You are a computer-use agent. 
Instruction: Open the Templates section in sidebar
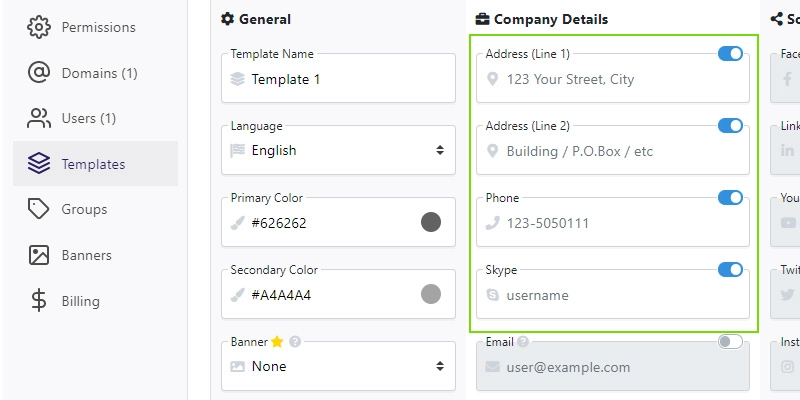point(95,164)
